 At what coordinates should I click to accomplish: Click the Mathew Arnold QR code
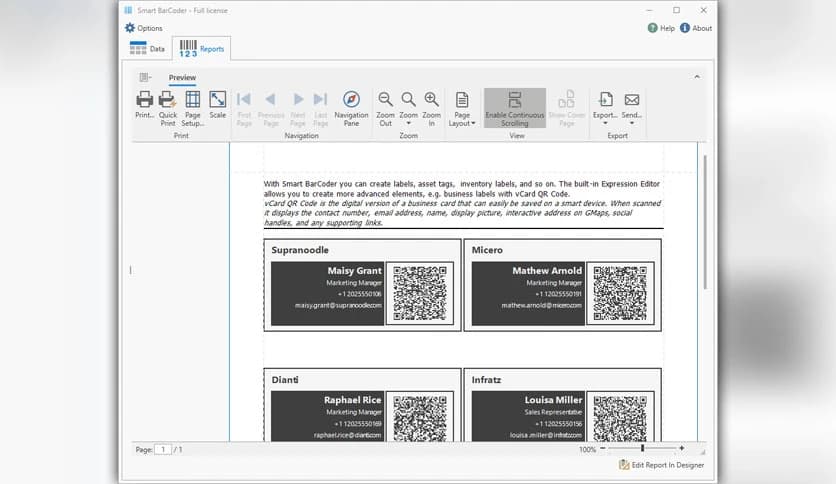click(620, 293)
